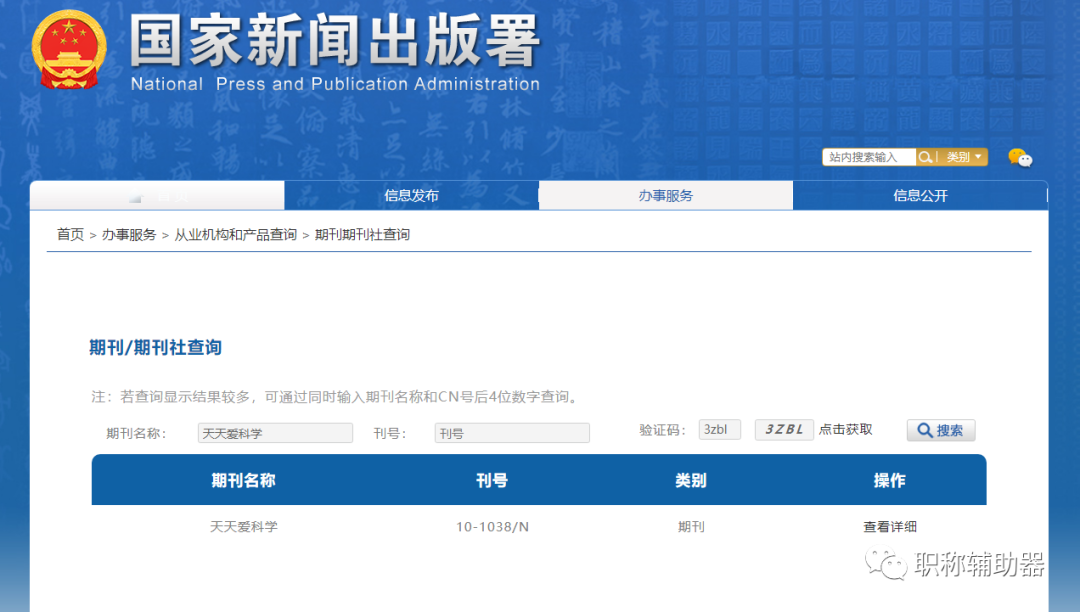Switch to the 信息公开 tab
Screen dimensions: 1080x612
pyautogui.click(x=919, y=195)
